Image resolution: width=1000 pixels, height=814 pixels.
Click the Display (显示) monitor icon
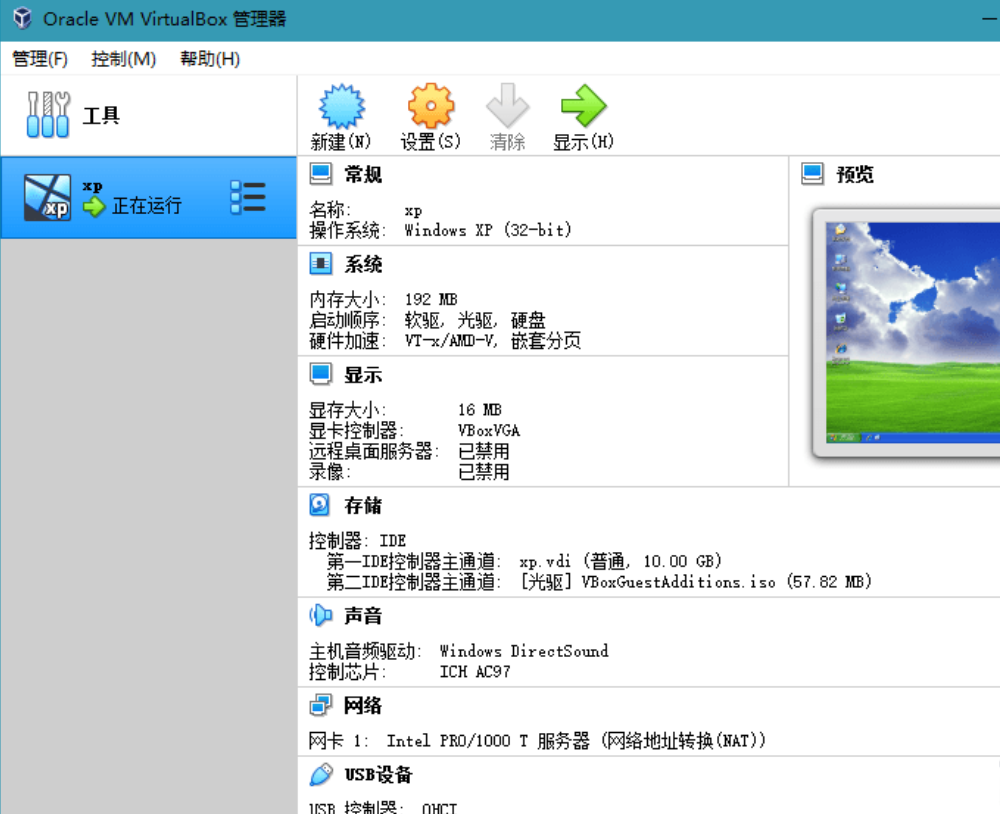tap(321, 374)
